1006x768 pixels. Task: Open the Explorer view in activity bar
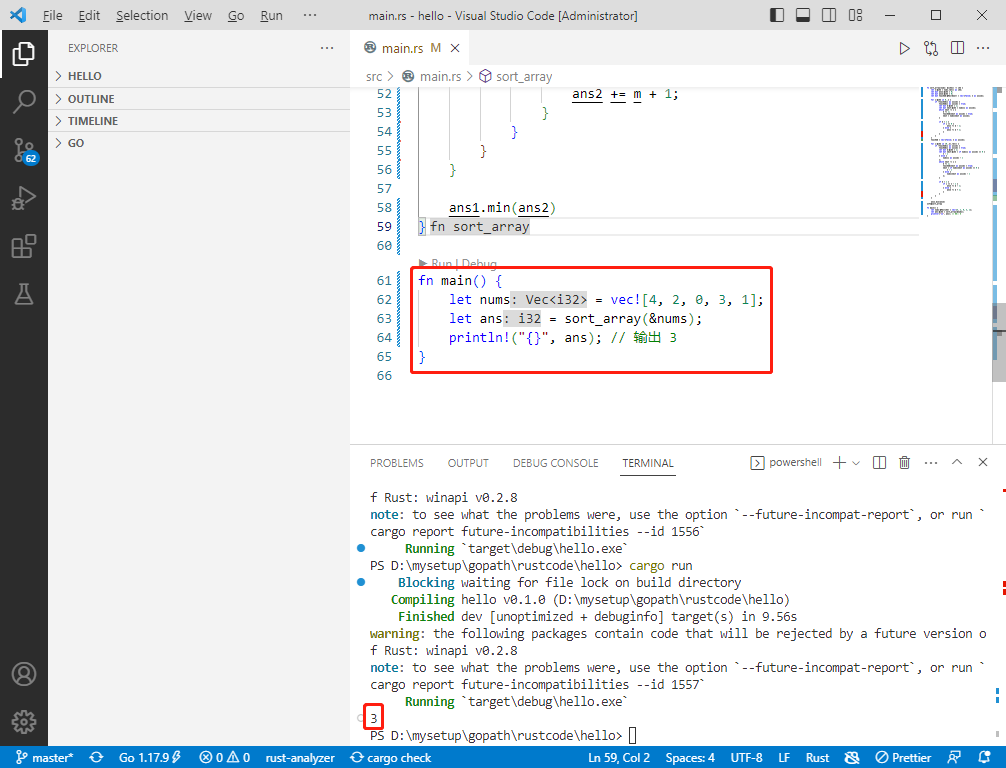coord(24,54)
